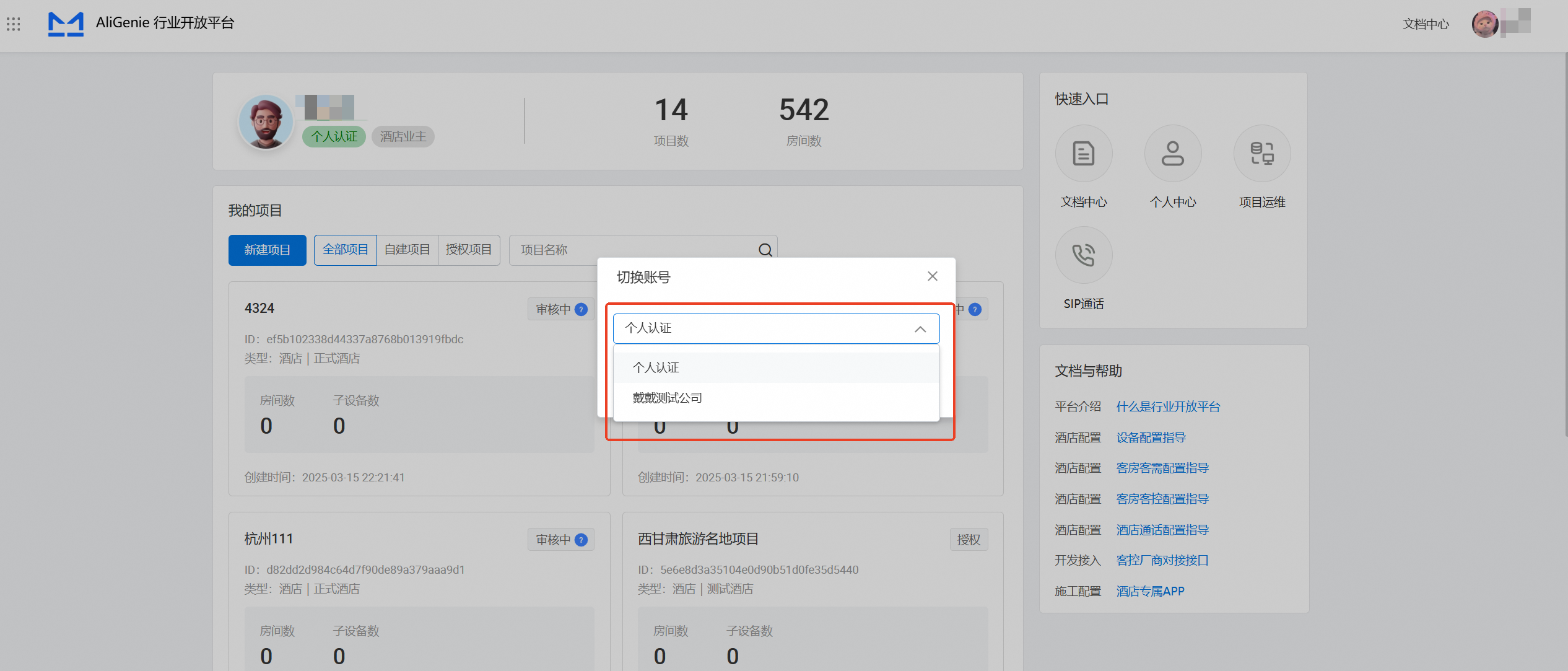Click ID d82dd2d984c64d7f90de89a379aaa9d1 text
The width and height of the screenshot is (1568, 671).
355,570
